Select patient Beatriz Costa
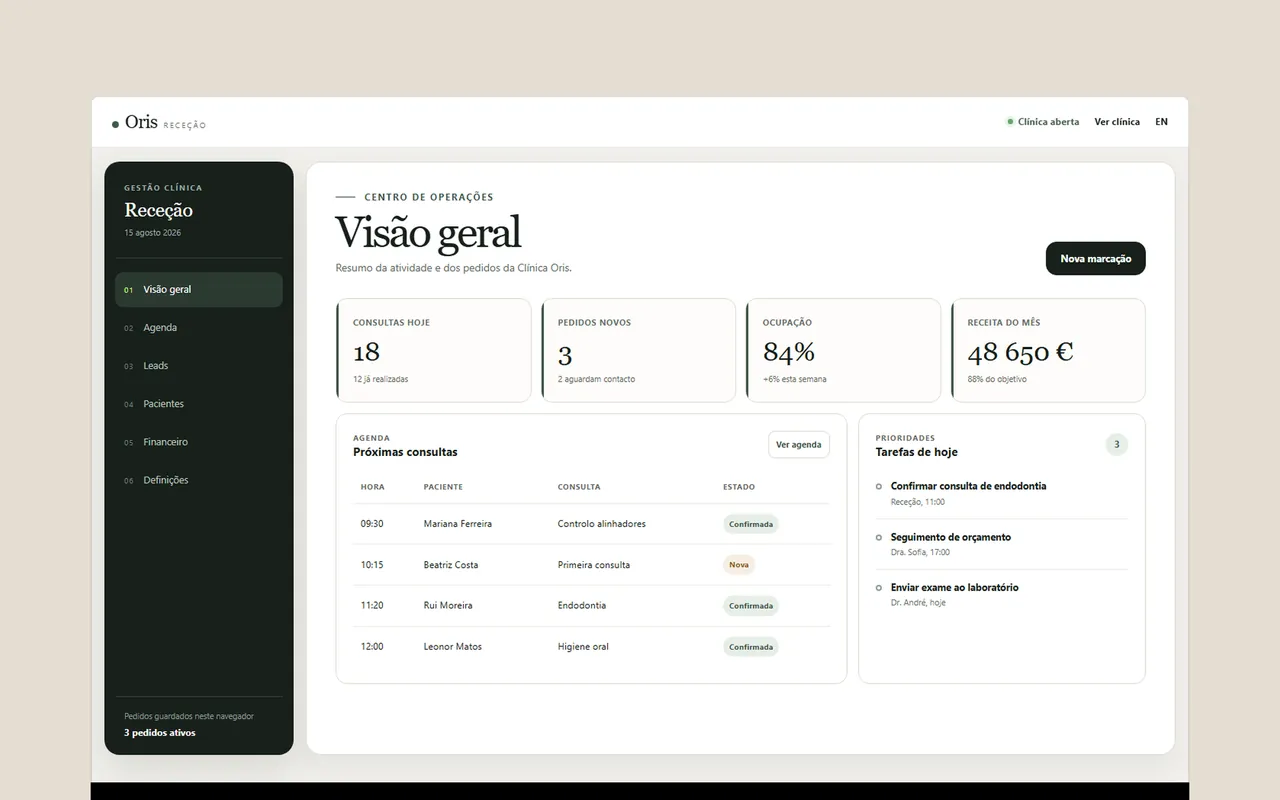The width and height of the screenshot is (1280, 800). 451,565
